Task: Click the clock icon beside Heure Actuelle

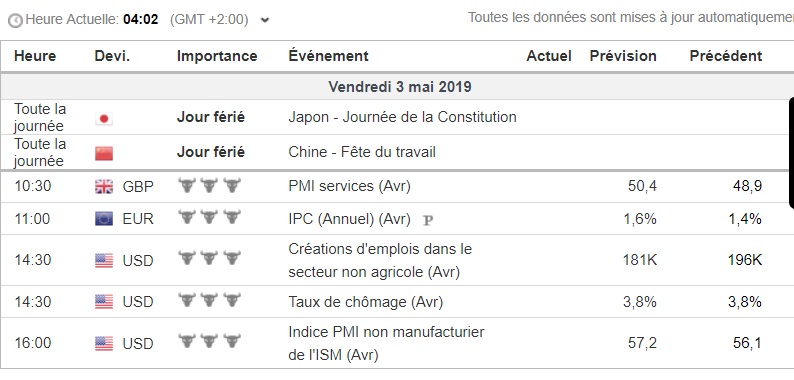Action: [16, 21]
